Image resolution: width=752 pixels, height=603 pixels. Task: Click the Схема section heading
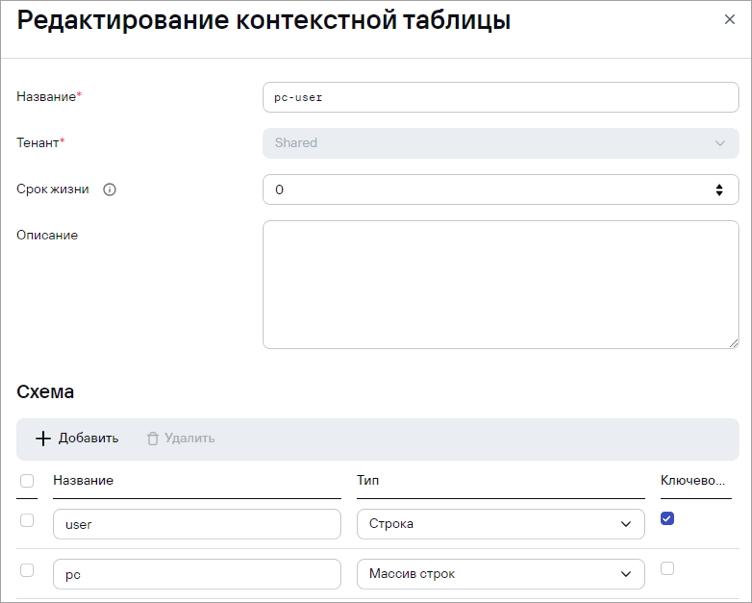(45, 392)
